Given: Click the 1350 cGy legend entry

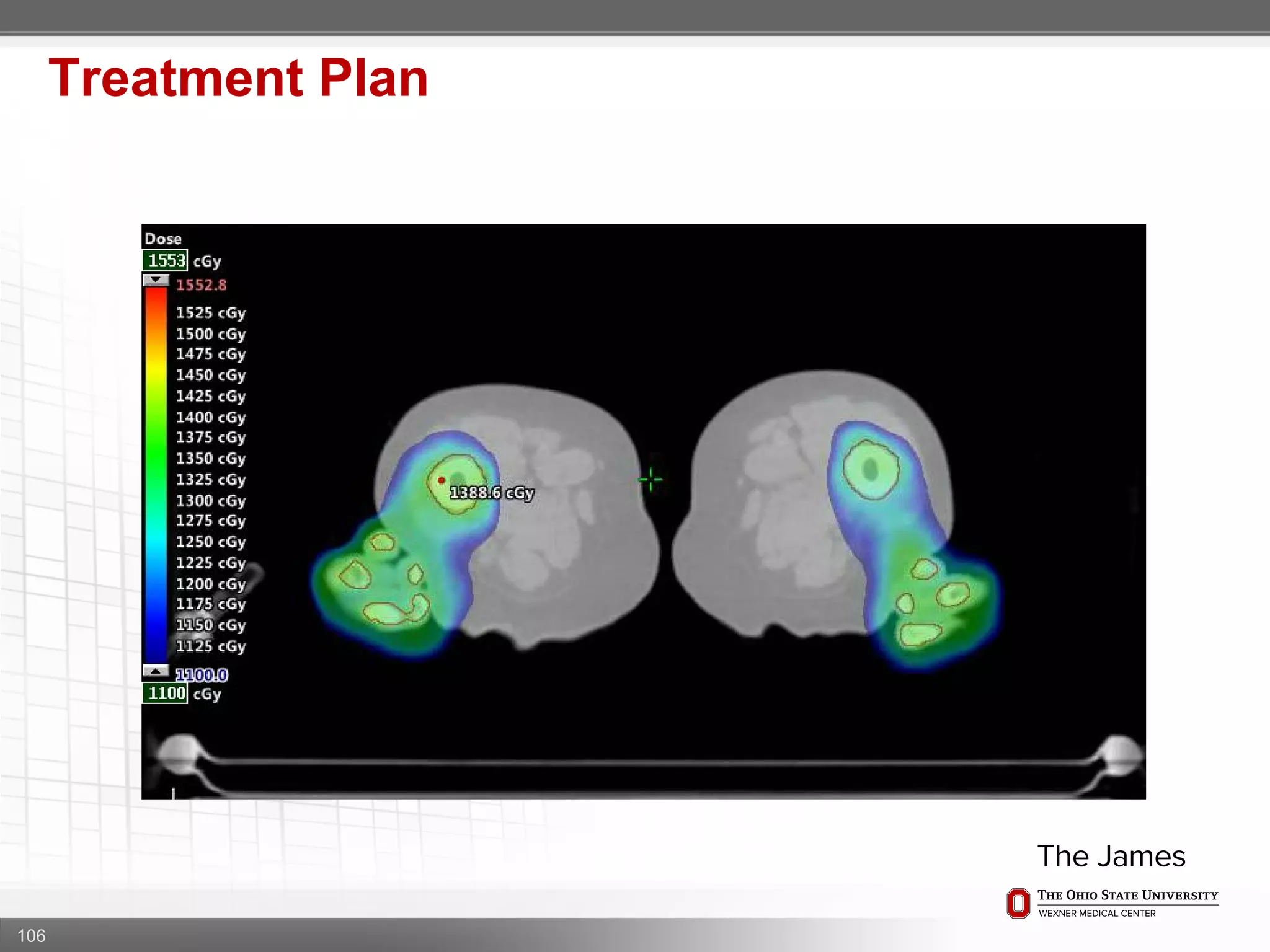Looking at the screenshot, I should click(211, 459).
